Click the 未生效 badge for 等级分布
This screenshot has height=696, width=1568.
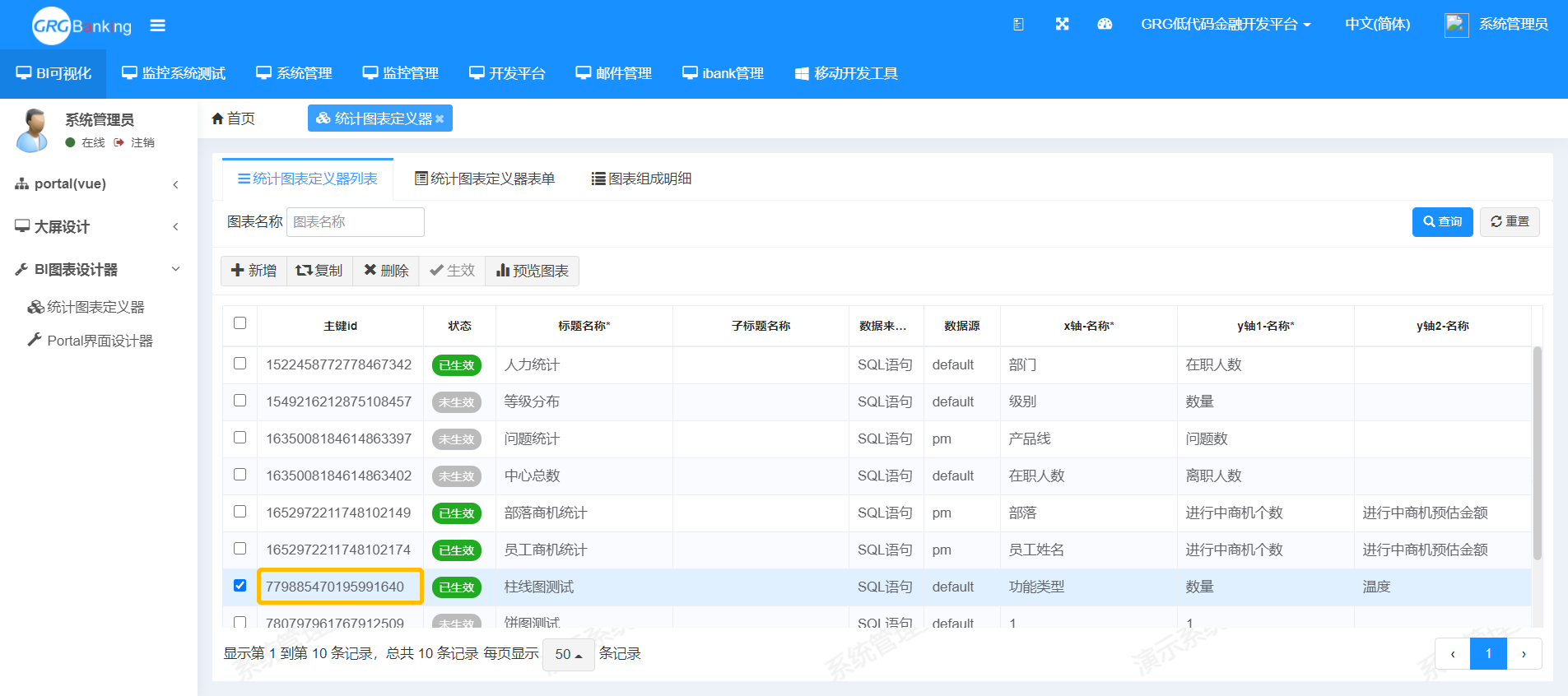(x=457, y=402)
